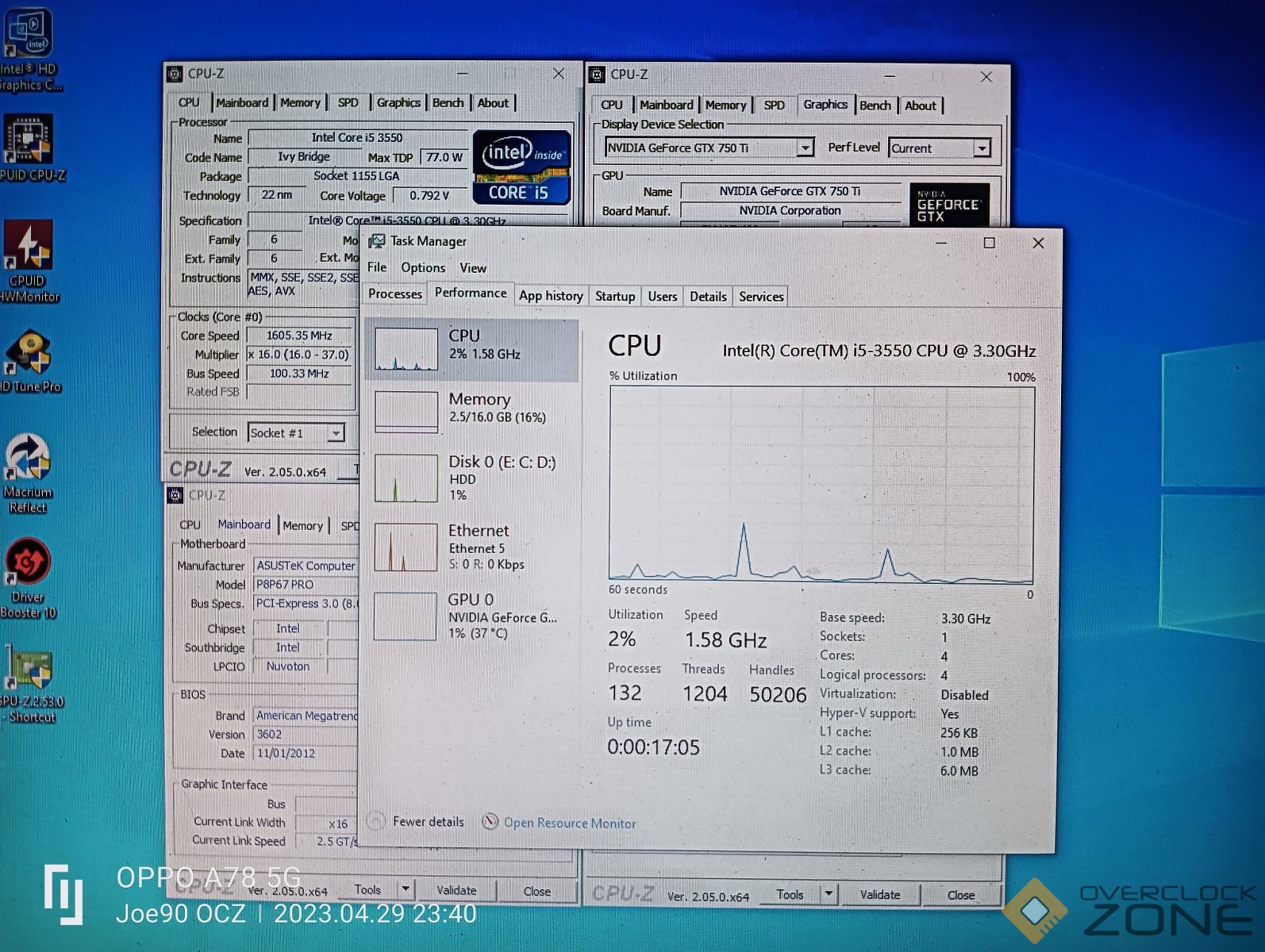Switch to the Details tab

pyautogui.click(x=708, y=296)
